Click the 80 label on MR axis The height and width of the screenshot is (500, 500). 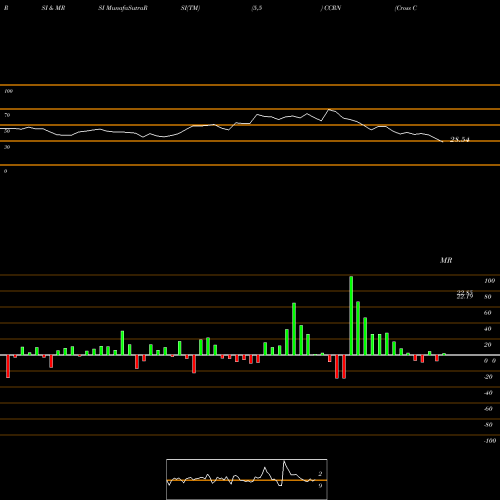(x=488, y=297)
